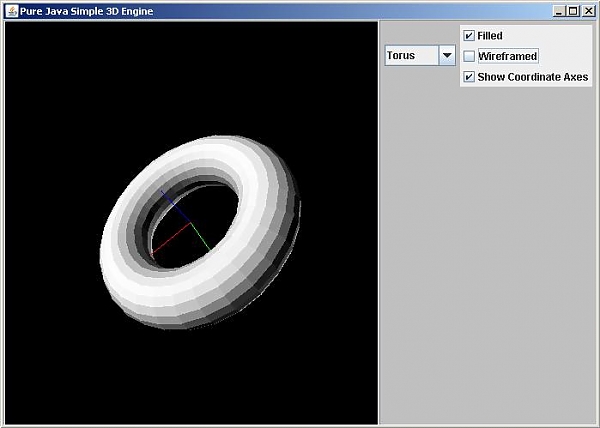
Task: Click the Java icon in the title bar
Action: (11, 11)
